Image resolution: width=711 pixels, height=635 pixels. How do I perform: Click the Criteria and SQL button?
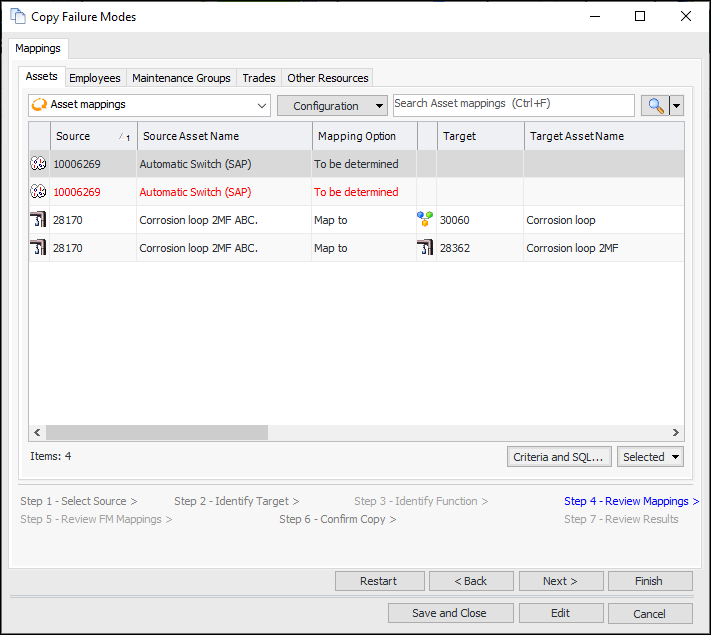[558, 457]
